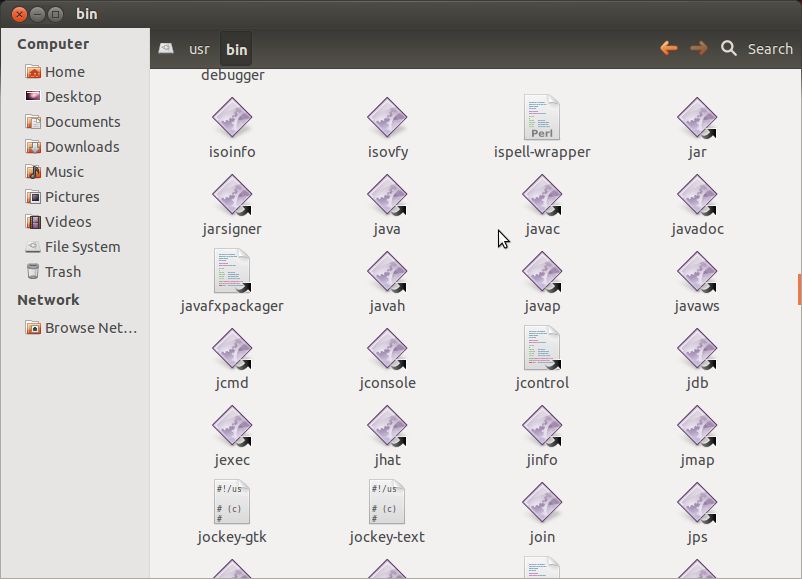Navigate to usr in path bar
Image resolution: width=802 pixels, height=579 pixels.
pos(199,49)
